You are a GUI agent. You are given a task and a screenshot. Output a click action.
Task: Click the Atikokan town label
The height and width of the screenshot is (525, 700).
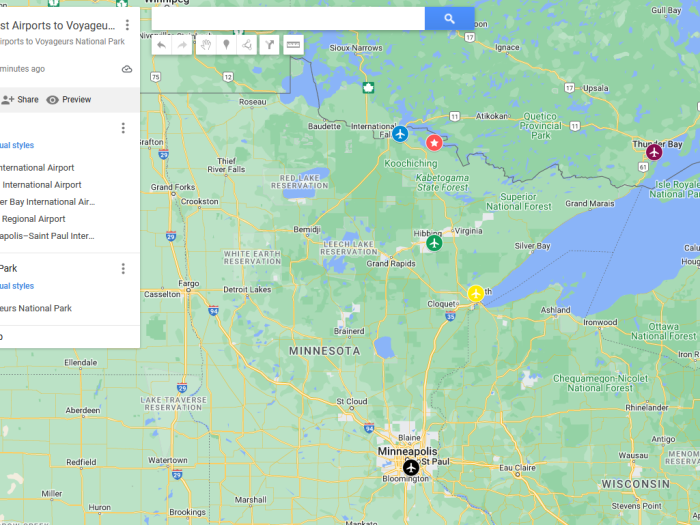click(x=492, y=116)
